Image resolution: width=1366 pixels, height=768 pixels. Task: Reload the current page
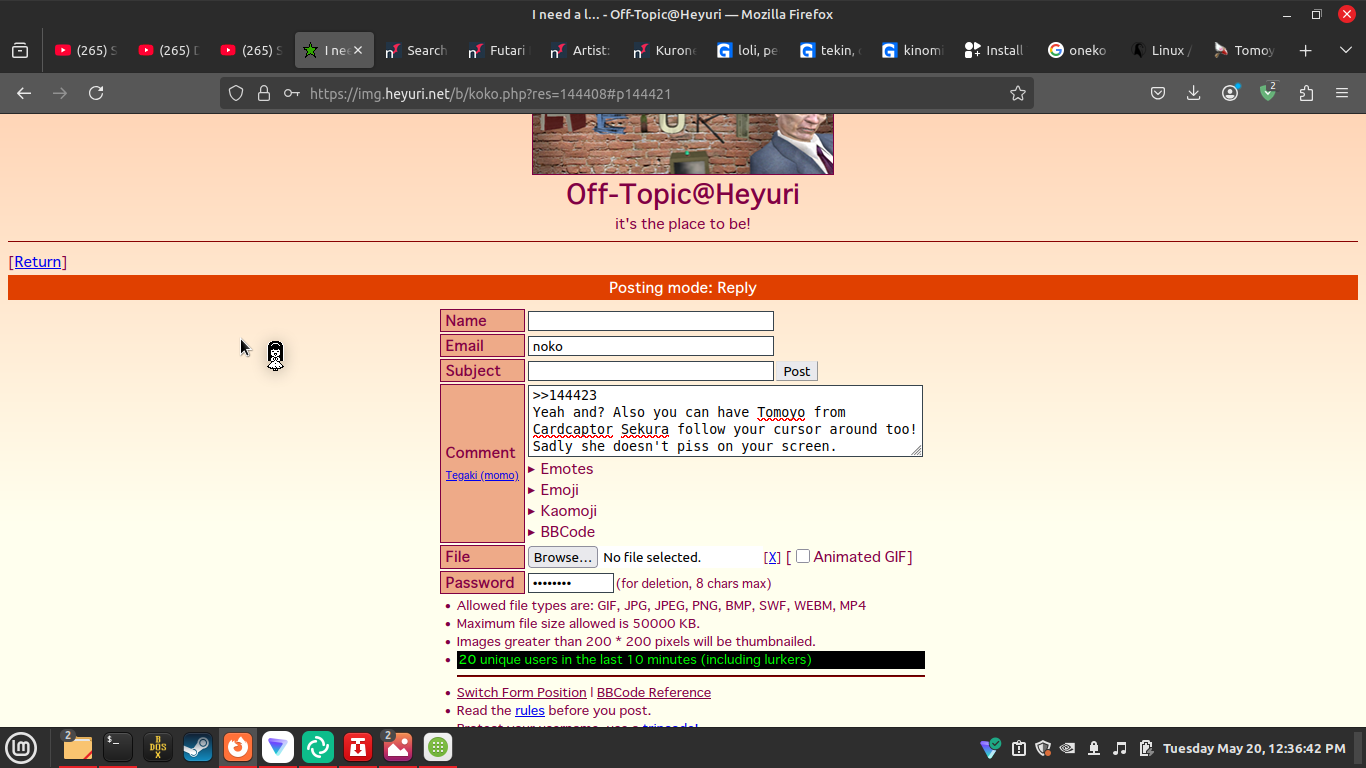96,93
